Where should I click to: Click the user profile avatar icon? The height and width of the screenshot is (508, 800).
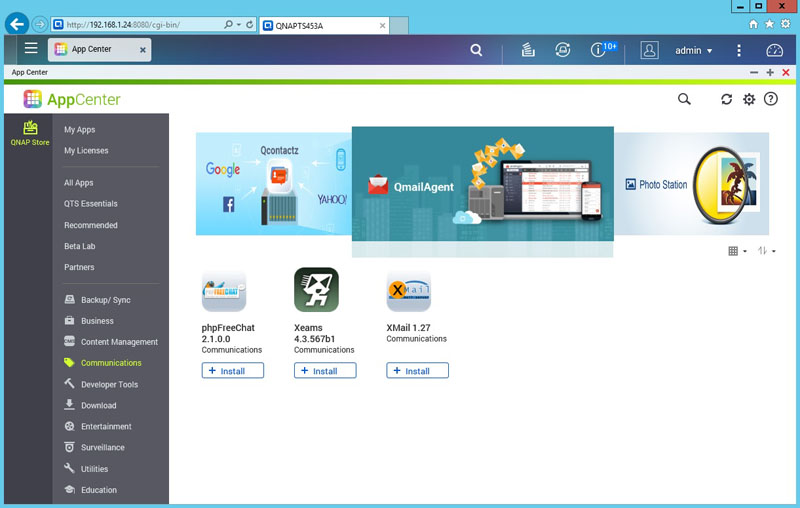click(649, 50)
